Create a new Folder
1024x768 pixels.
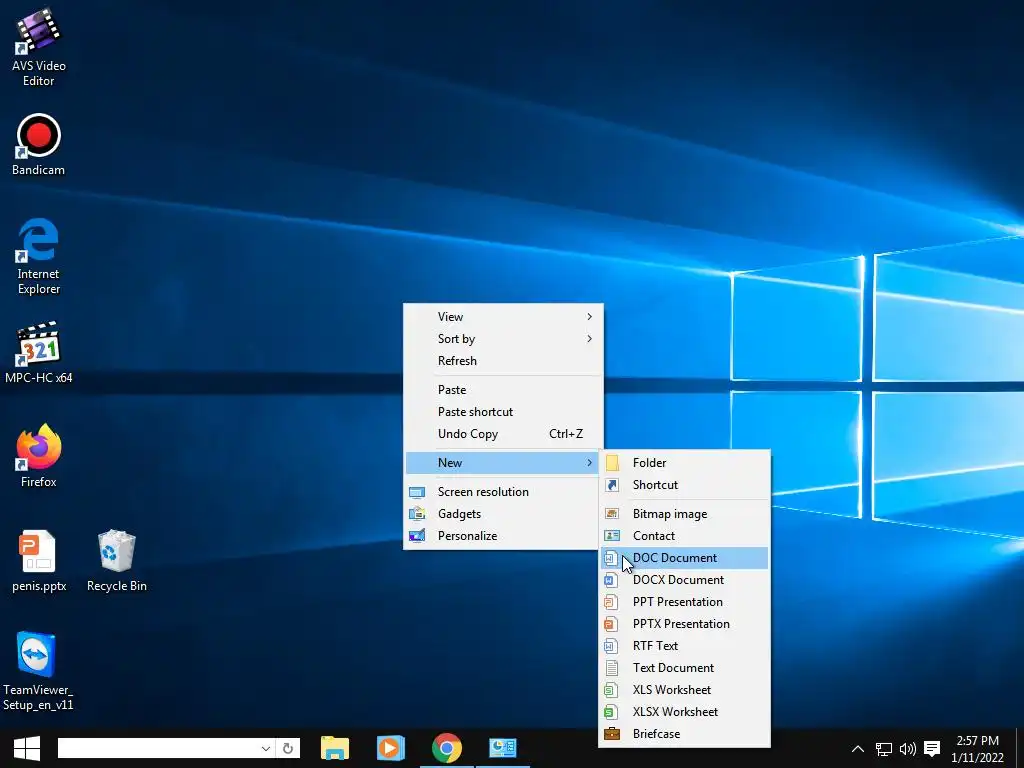click(x=684, y=463)
